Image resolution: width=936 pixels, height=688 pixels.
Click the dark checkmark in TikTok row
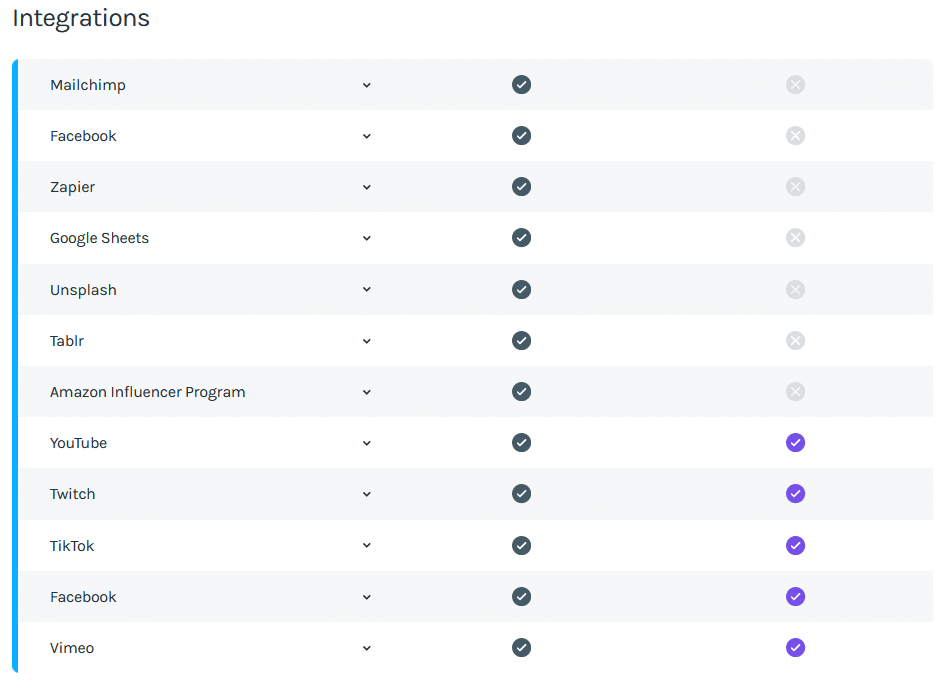pyautogui.click(x=521, y=545)
